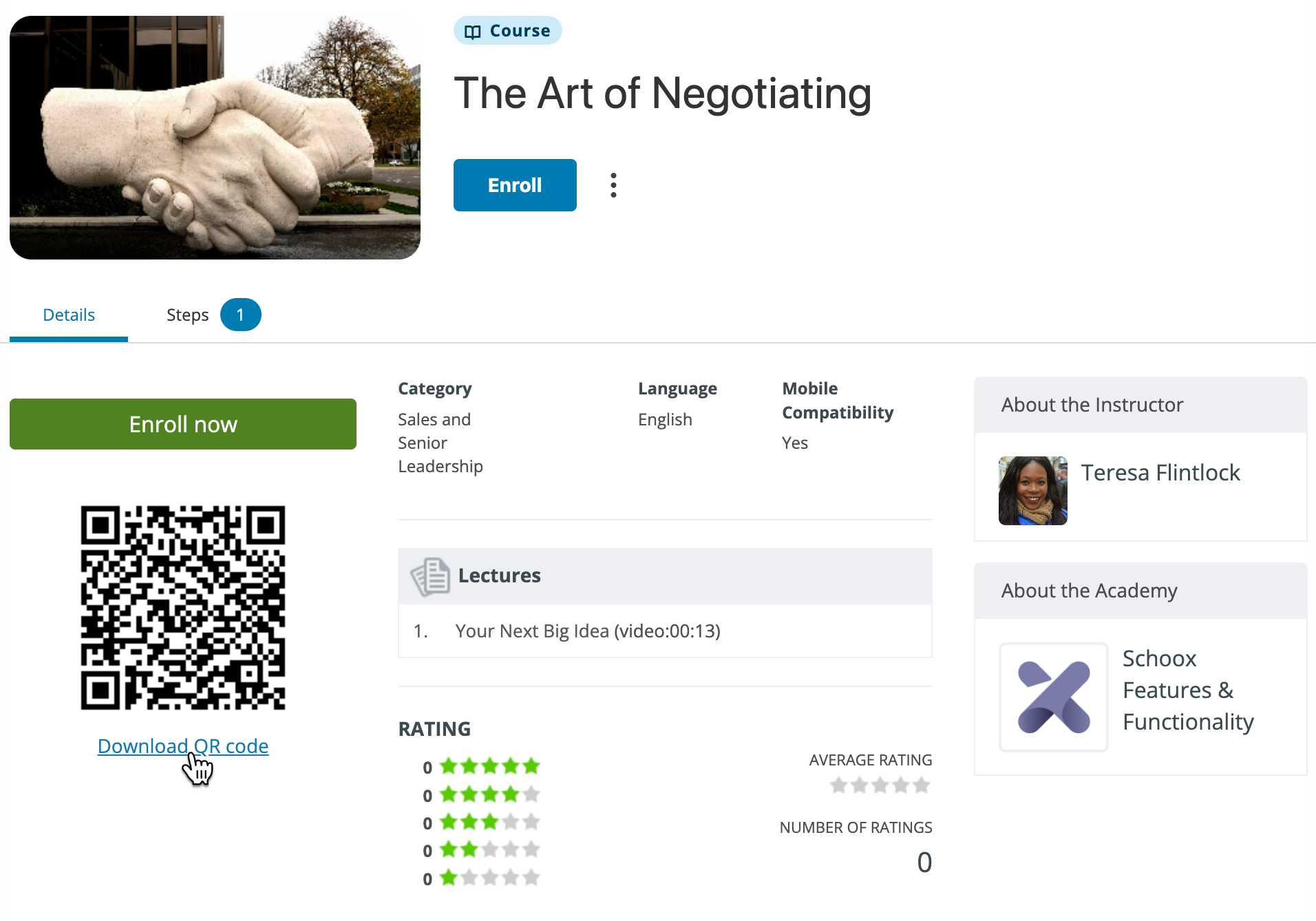This screenshot has height=921, width=1316.
Task: Click the three-star rating row
Action: [481, 822]
